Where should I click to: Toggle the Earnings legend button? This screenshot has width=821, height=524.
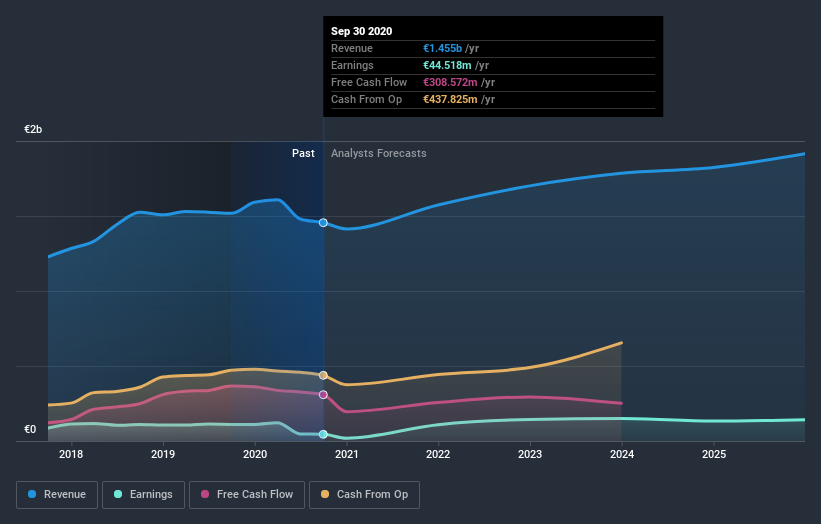[143, 495]
